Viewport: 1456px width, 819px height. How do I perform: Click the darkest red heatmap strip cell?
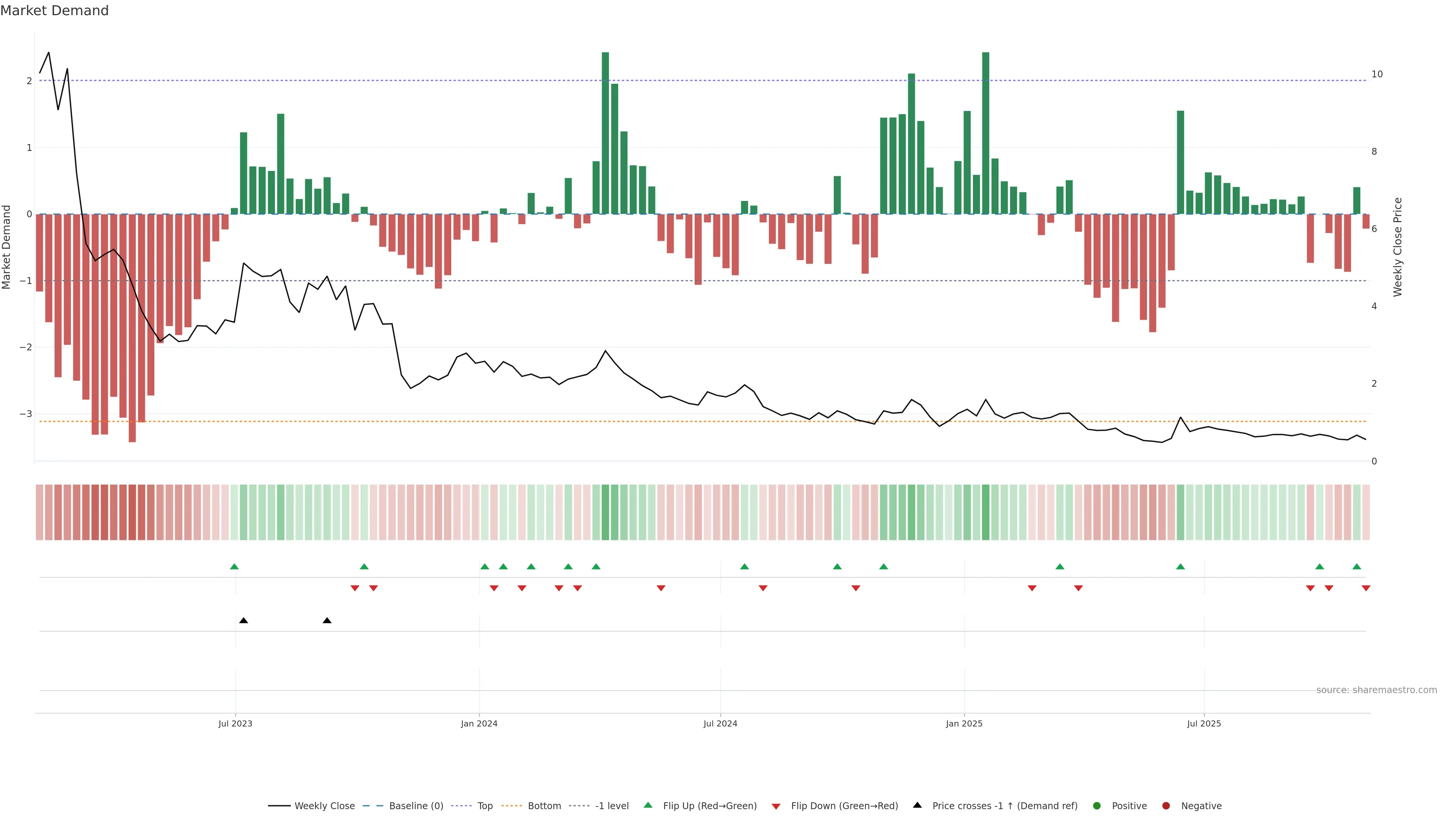tap(132, 512)
